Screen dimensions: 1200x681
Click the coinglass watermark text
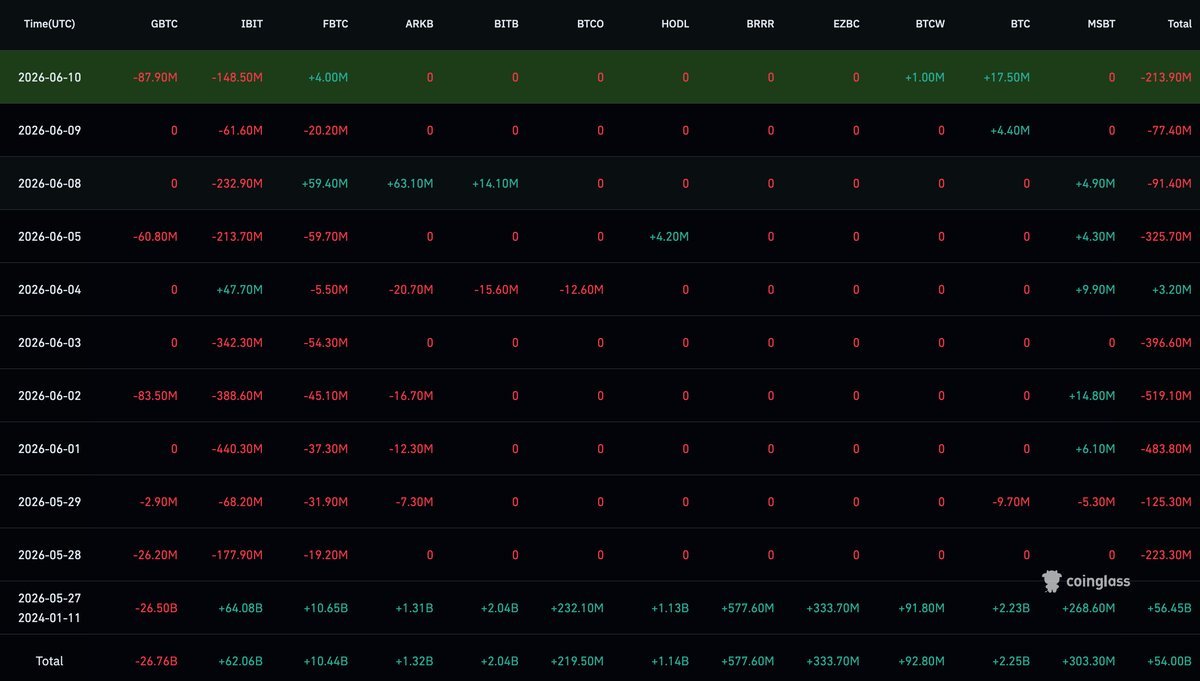(1099, 581)
